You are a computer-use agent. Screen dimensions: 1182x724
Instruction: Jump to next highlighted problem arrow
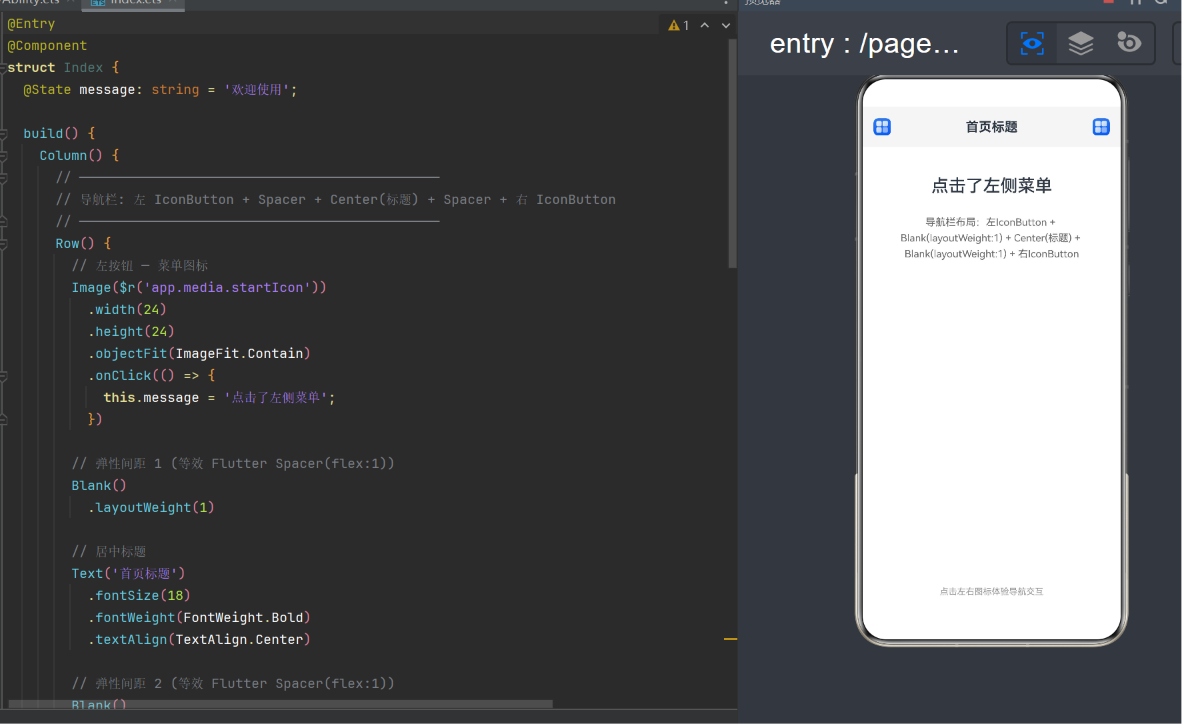(x=726, y=26)
